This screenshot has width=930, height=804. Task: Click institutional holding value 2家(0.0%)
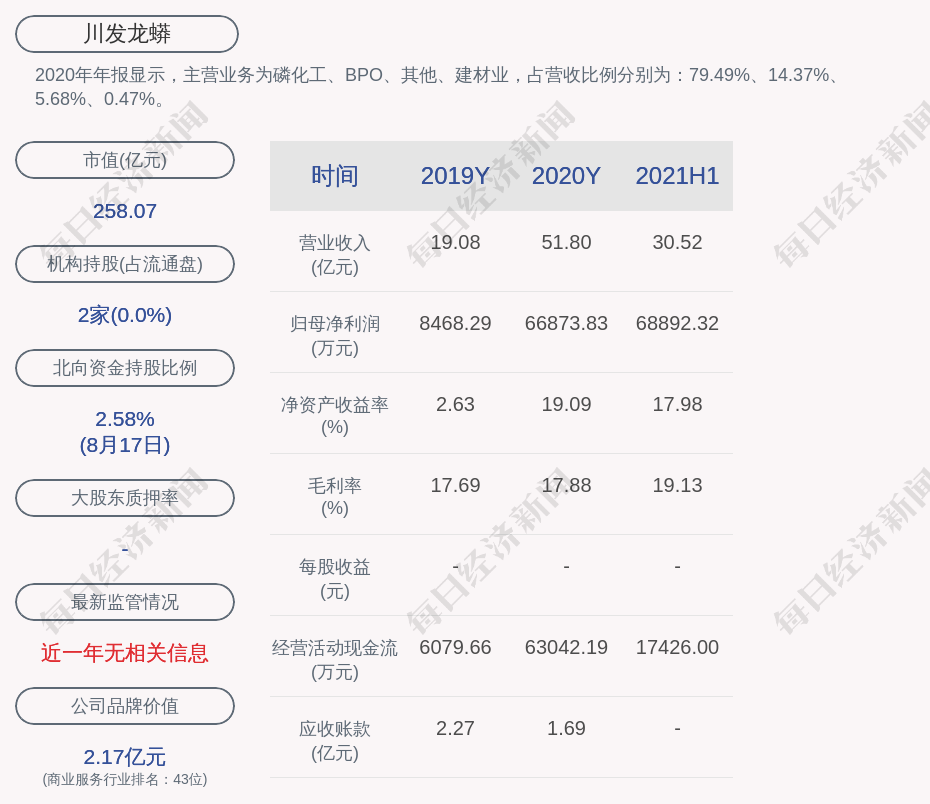(x=125, y=315)
